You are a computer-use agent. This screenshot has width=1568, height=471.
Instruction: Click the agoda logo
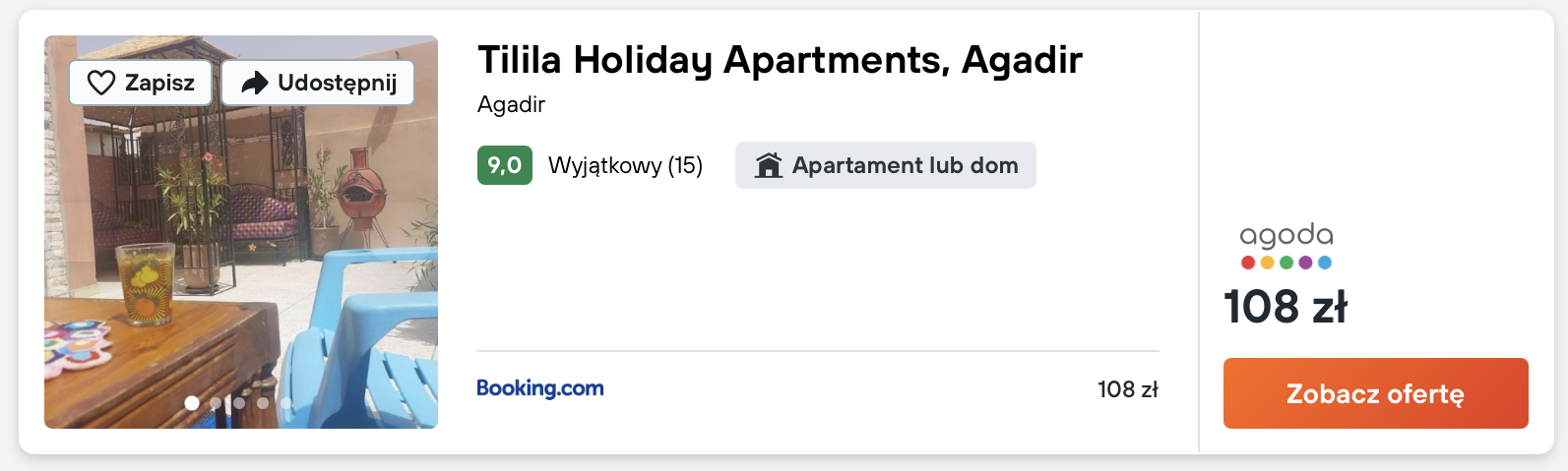pos(1286,237)
